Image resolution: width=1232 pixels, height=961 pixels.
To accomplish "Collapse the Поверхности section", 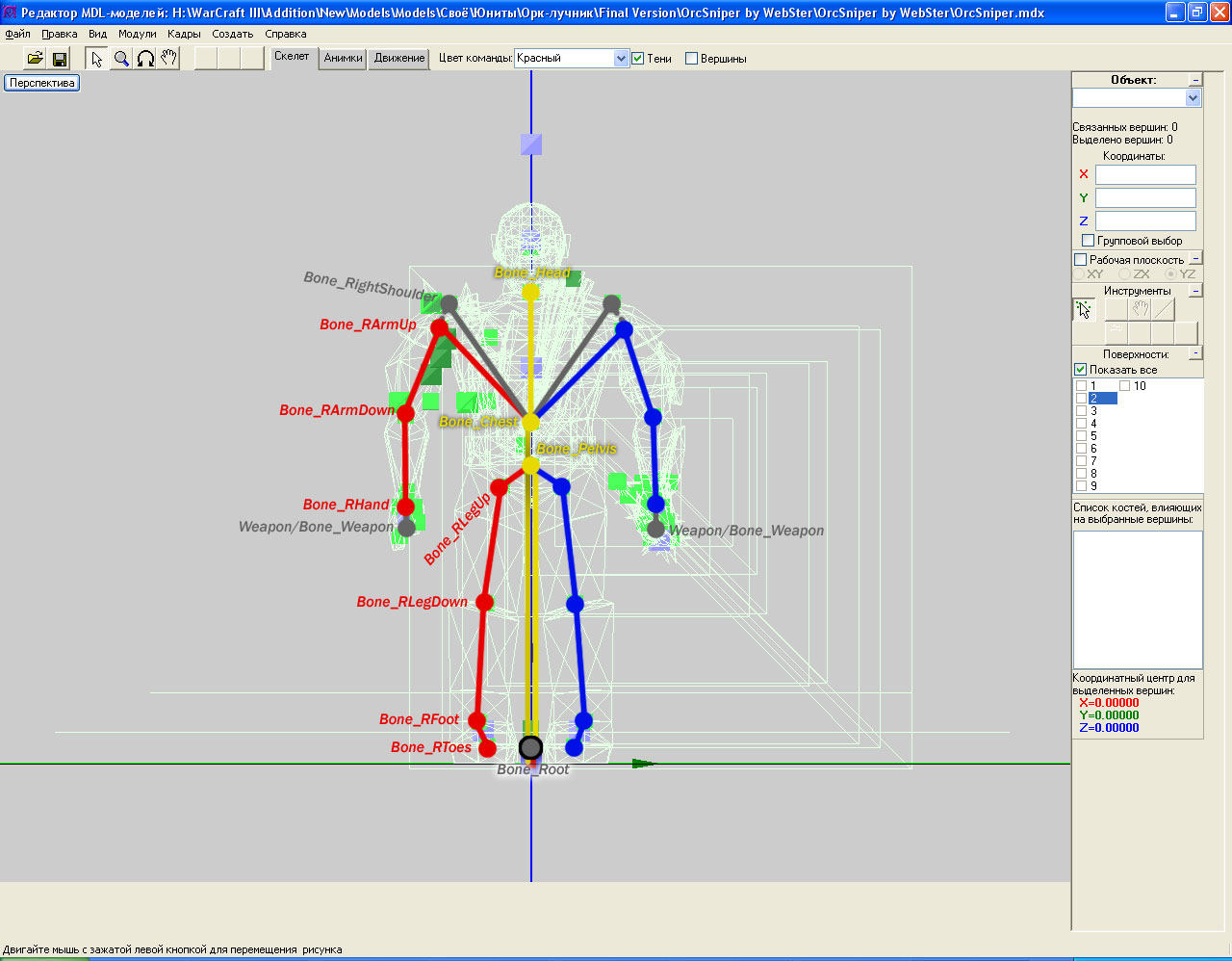I will 1195,353.
